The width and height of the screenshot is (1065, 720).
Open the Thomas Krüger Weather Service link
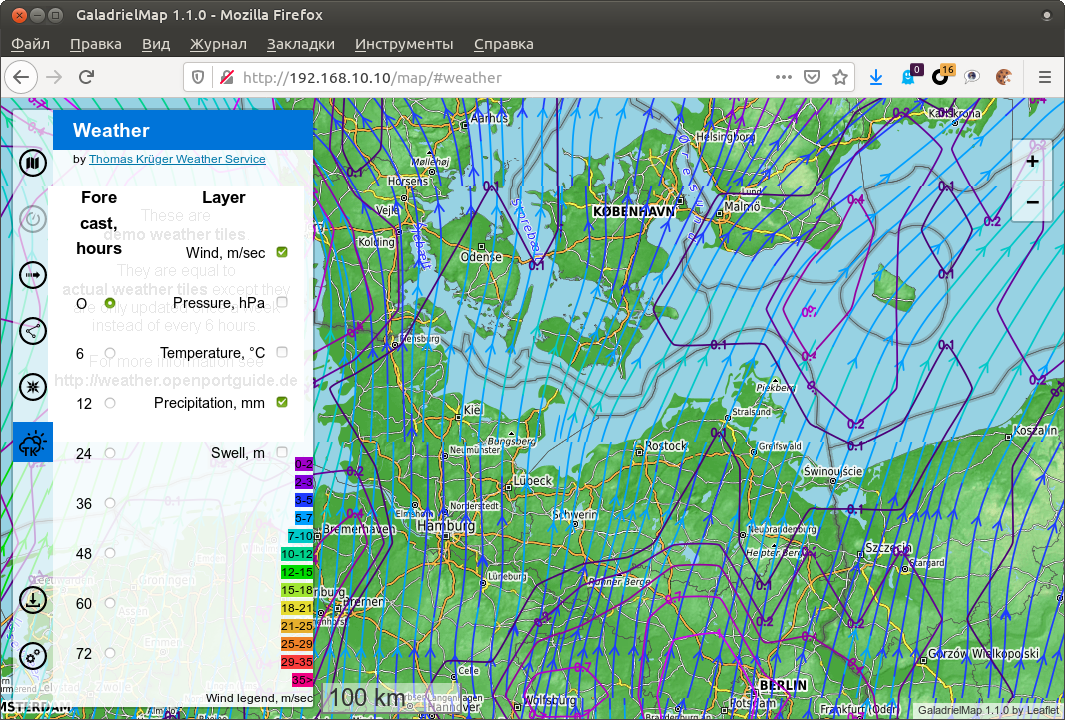tap(177, 159)
